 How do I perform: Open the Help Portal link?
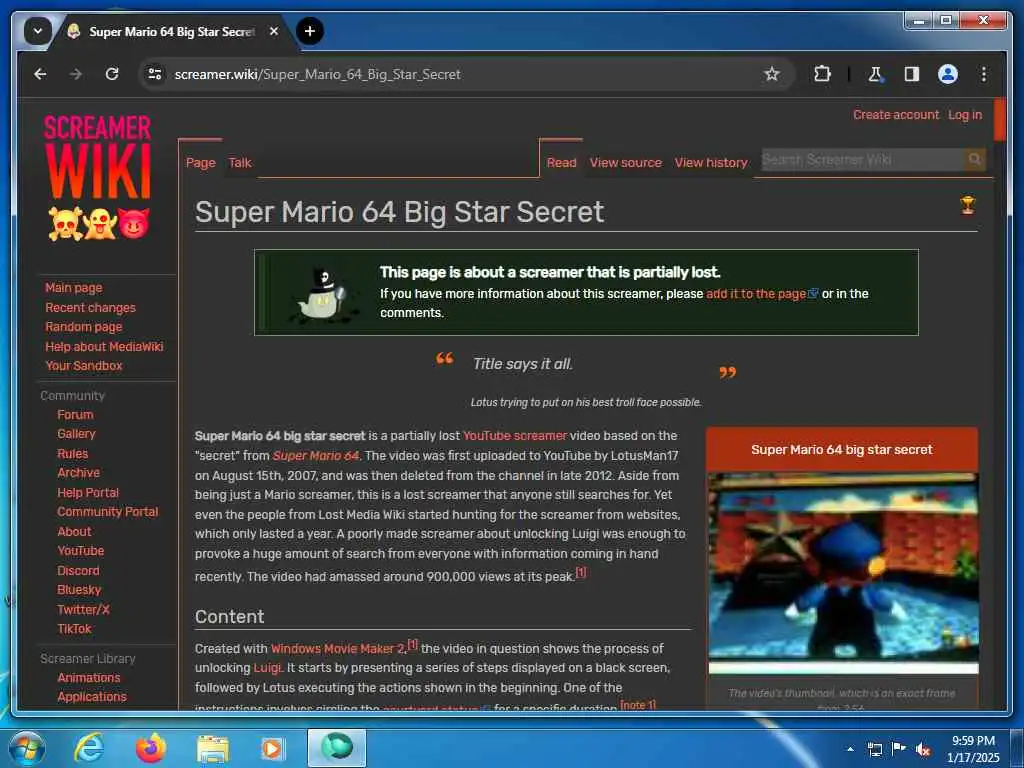[x=88, y=492]
